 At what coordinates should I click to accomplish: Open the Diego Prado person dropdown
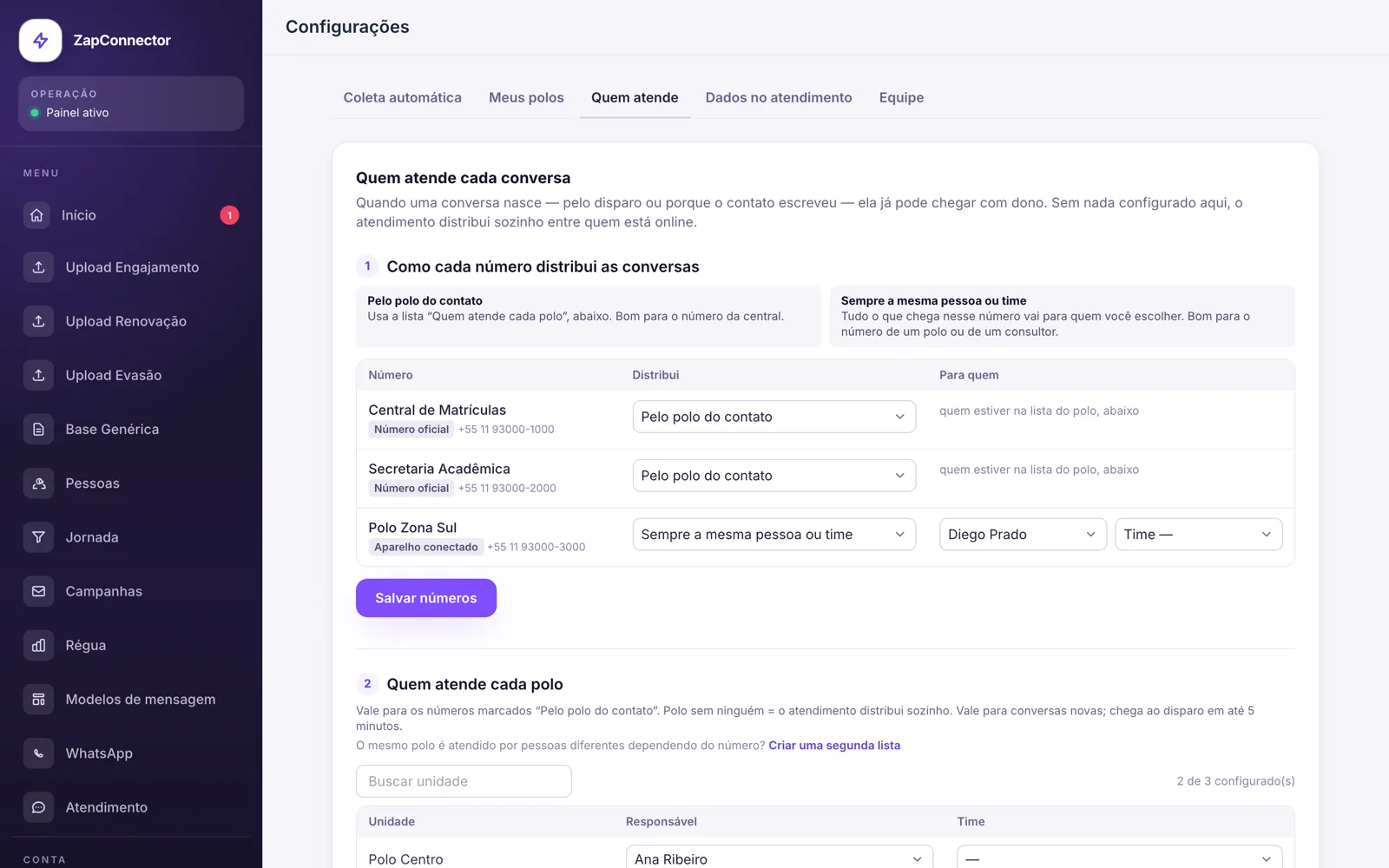point(1023,535)
